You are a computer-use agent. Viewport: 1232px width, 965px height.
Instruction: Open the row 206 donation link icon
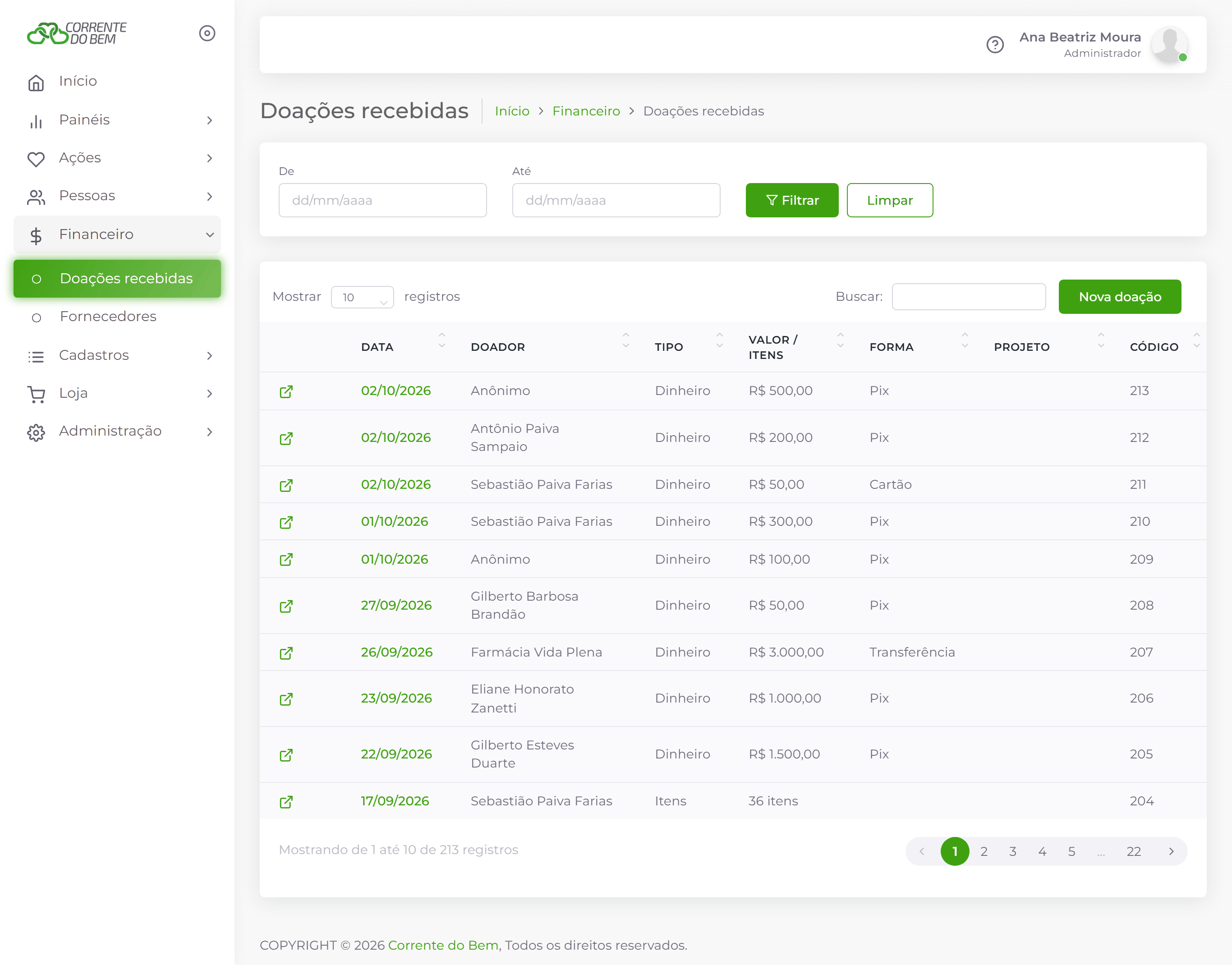tap(286, 699)
